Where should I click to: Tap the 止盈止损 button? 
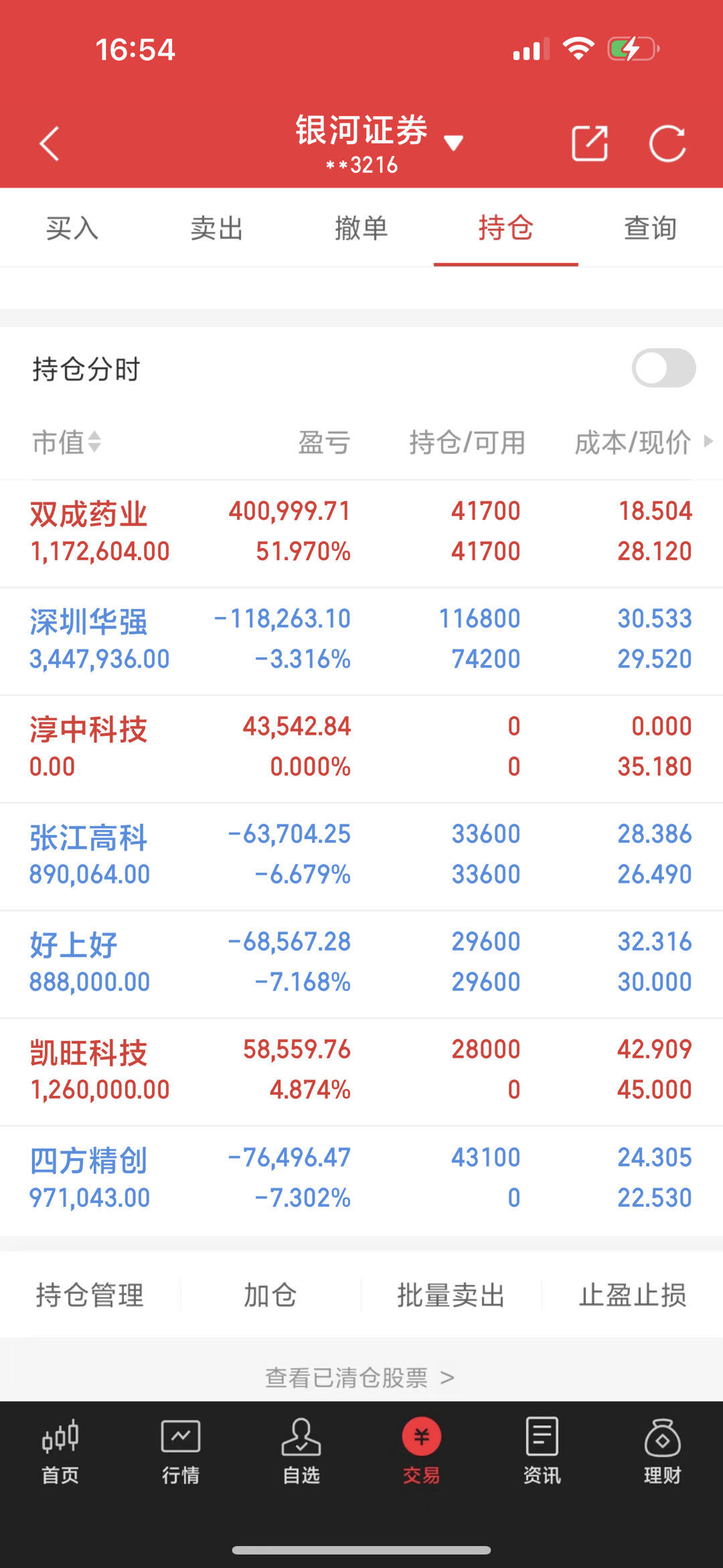(x=633, y=1295)
